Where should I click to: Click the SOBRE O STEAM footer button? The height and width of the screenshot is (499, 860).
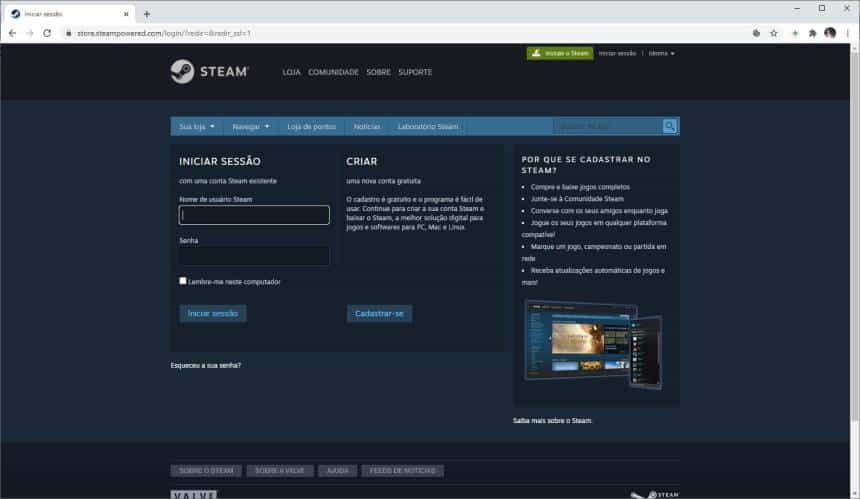tap(206, 470)
